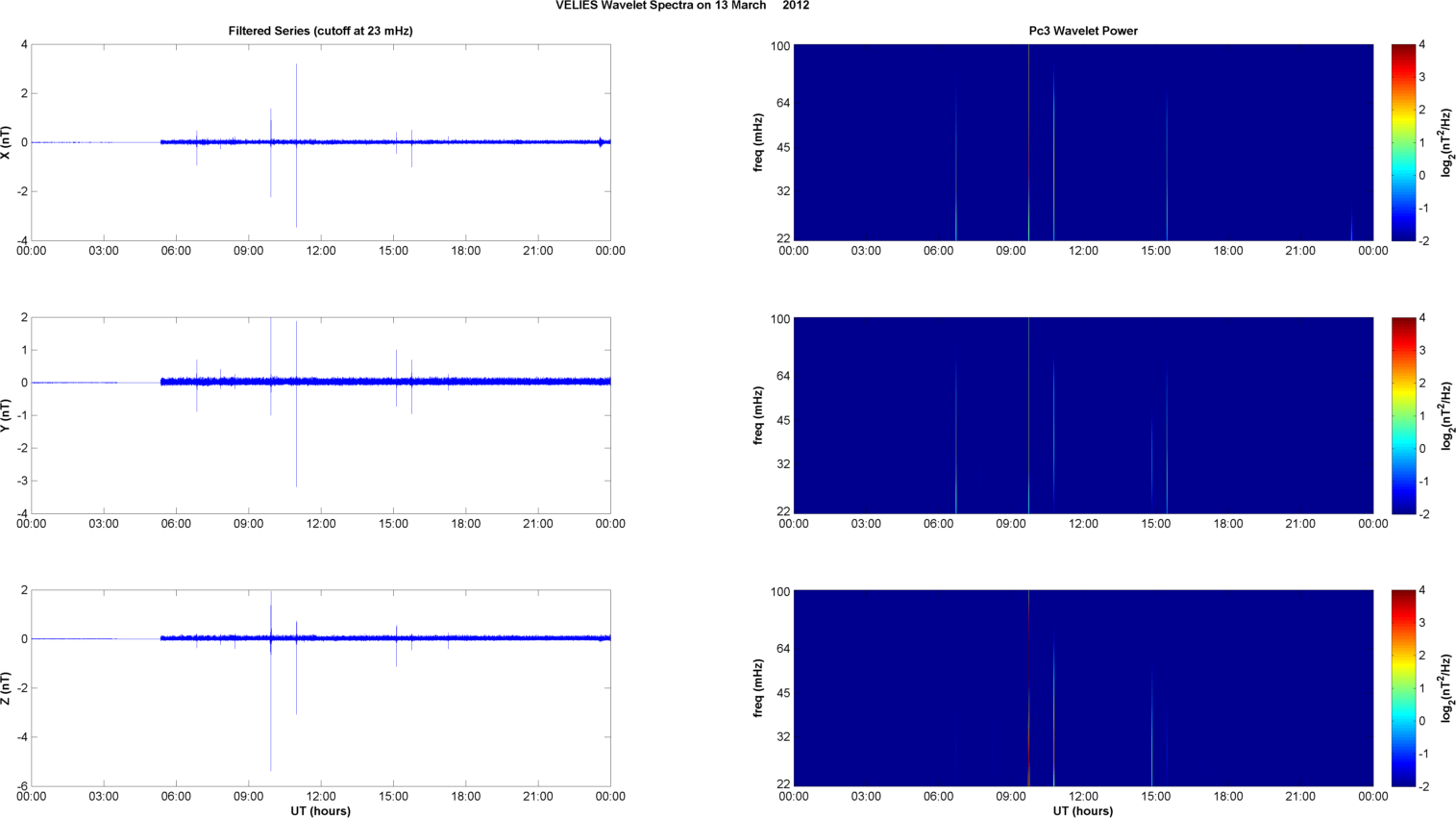The width and height of the screenshot is (1456, 818).
Task: Click the 'Z (nT)' axis label
Action: [x=7, y=688]
